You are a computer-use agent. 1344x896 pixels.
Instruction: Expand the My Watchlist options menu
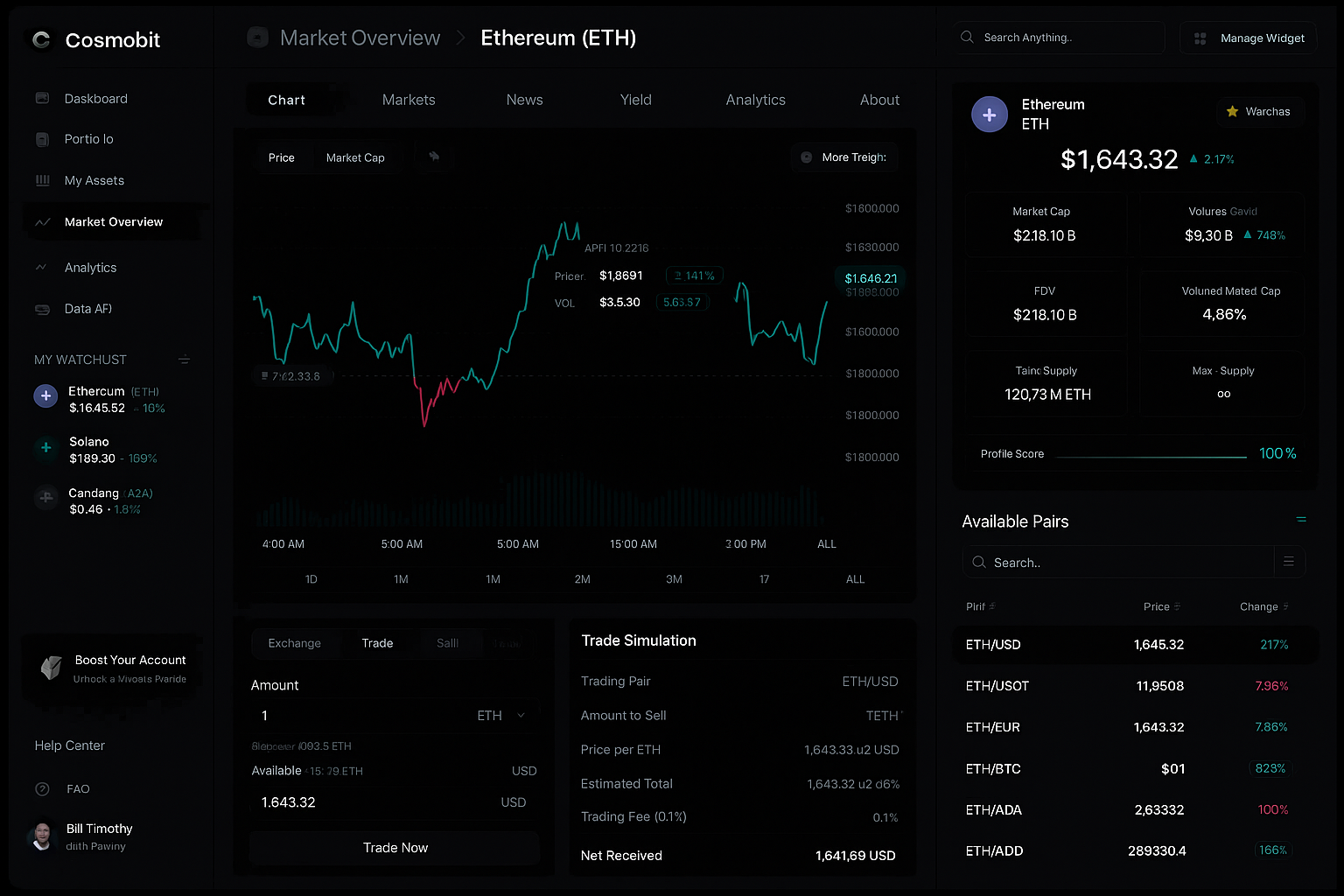(184, 360)
